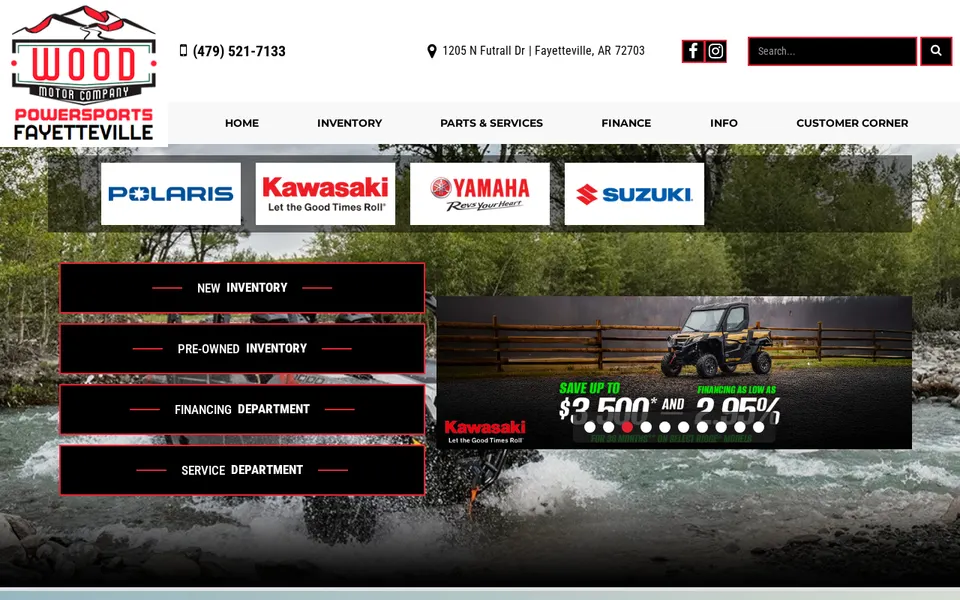Select the seventh carousel slide dot
This screenshot has height=600, width=960.
tap(702, 427)
